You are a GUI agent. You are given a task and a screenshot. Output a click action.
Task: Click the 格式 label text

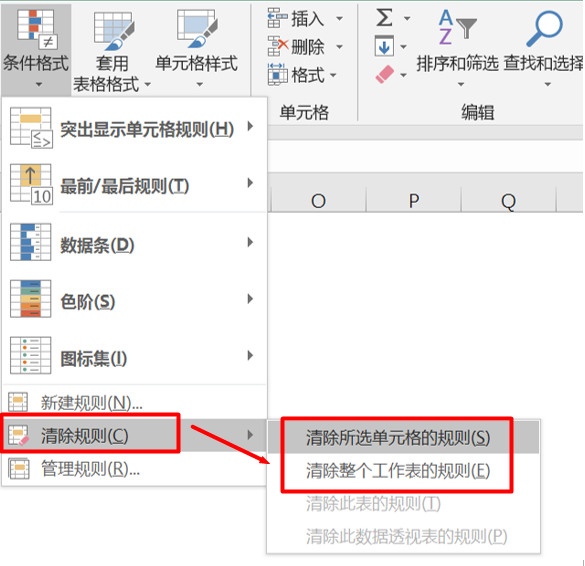tap(307, 75)
